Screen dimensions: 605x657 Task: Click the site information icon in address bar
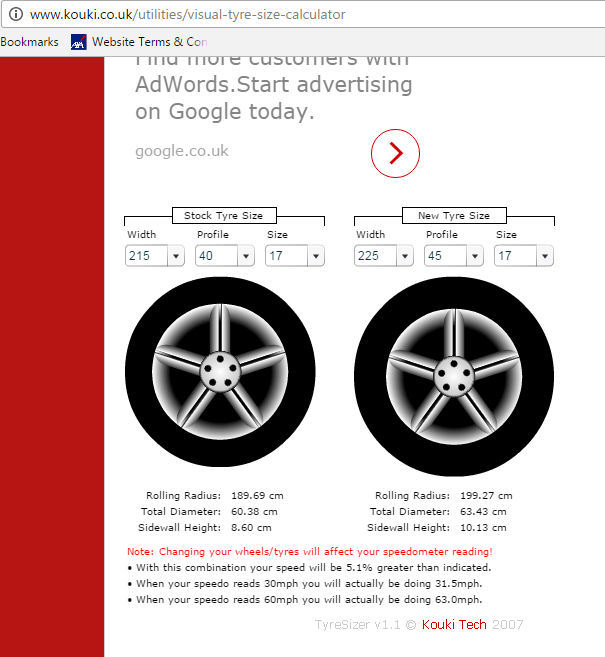[15, 15]
